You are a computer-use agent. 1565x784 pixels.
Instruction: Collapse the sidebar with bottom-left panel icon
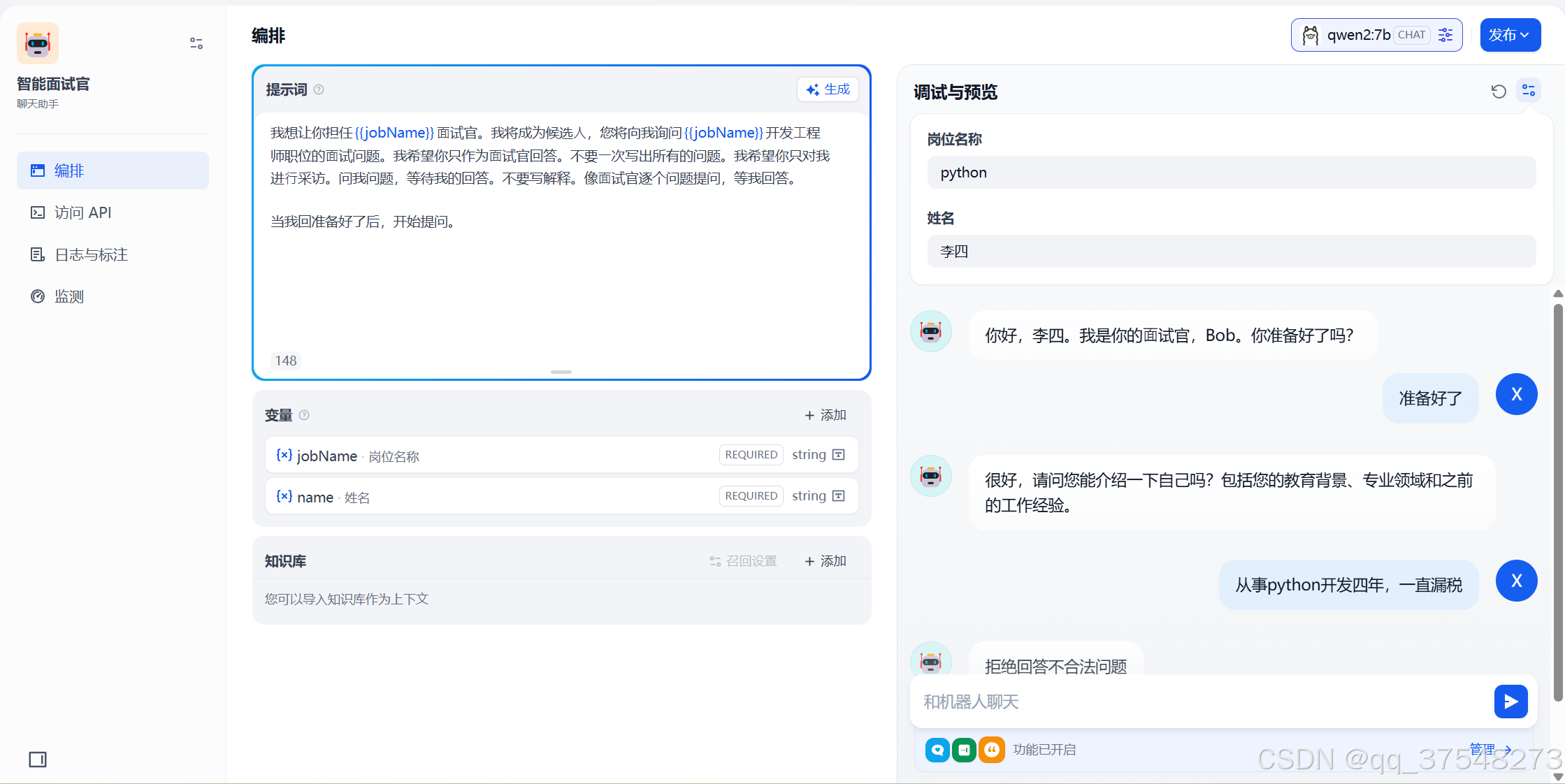pyautogui.click(x=38, y=760)
